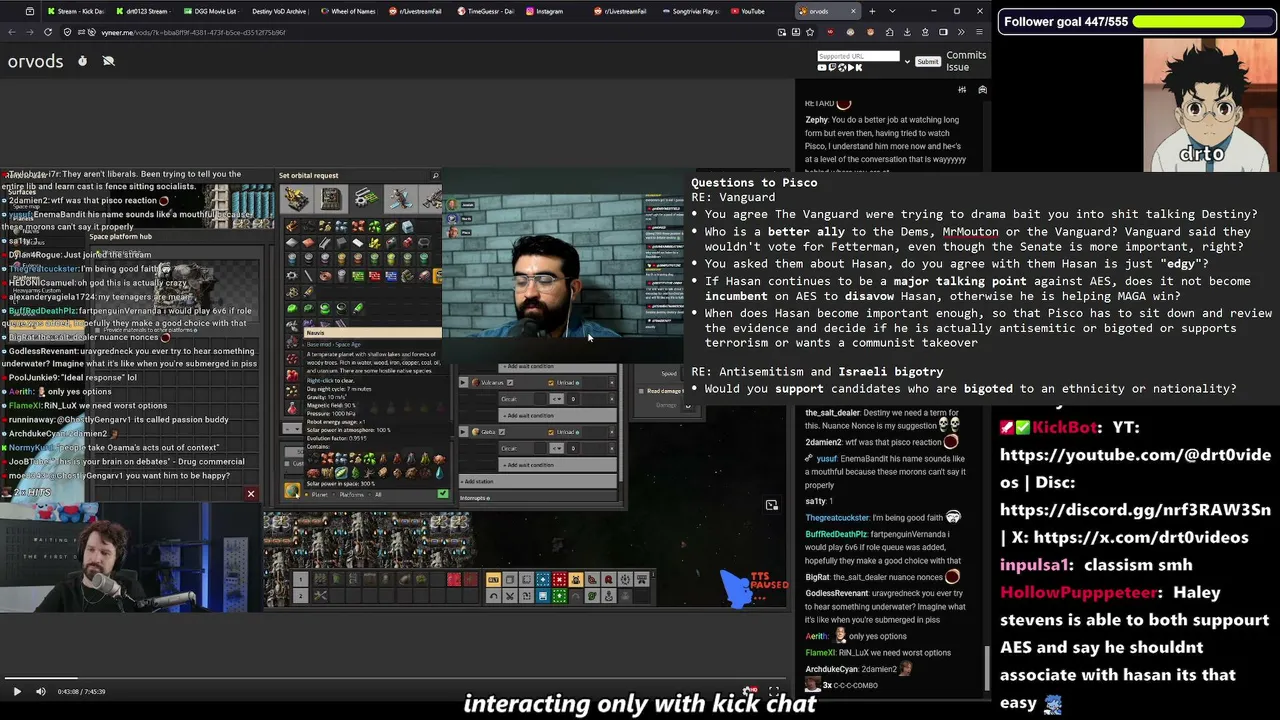Bookmark this page with the star icon
The image size is (1280, 720).
(809, 32)
